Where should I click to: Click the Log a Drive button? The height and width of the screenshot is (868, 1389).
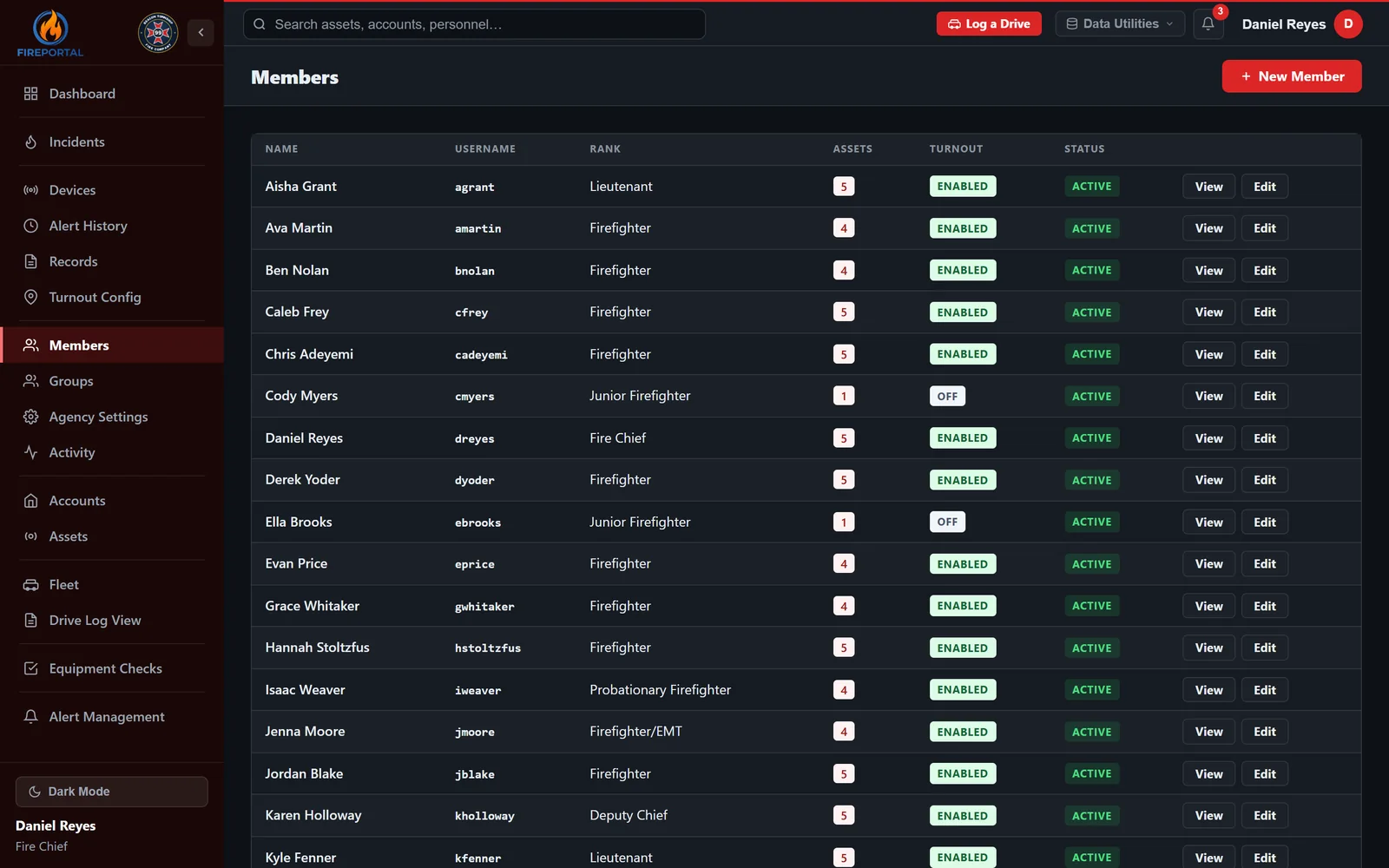(x=989, y=24)
